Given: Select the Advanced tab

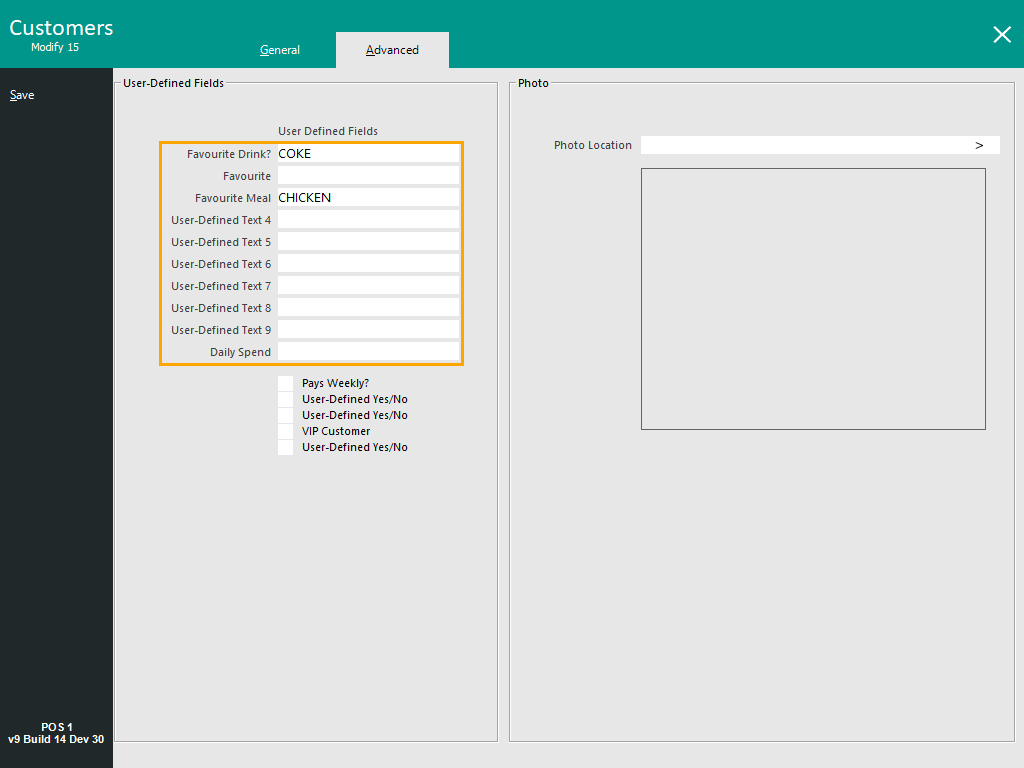Looking at the screenshot, I should [392, 50].
